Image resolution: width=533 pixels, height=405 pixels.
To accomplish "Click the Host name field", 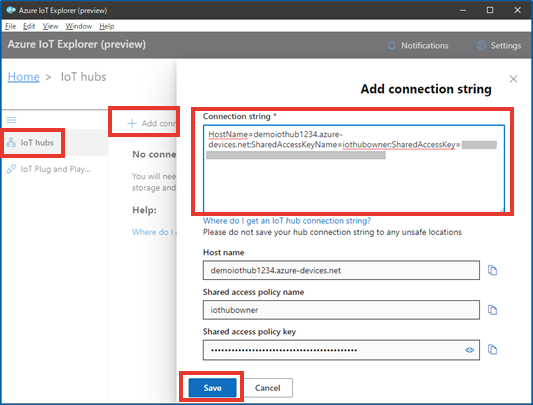I will pos(341,270).
